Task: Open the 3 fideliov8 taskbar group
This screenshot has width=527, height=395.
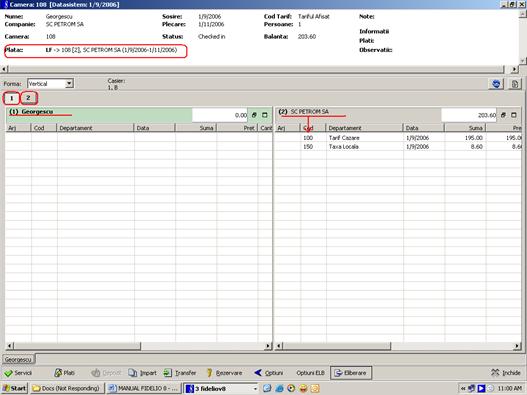Action: pos(221,388)
